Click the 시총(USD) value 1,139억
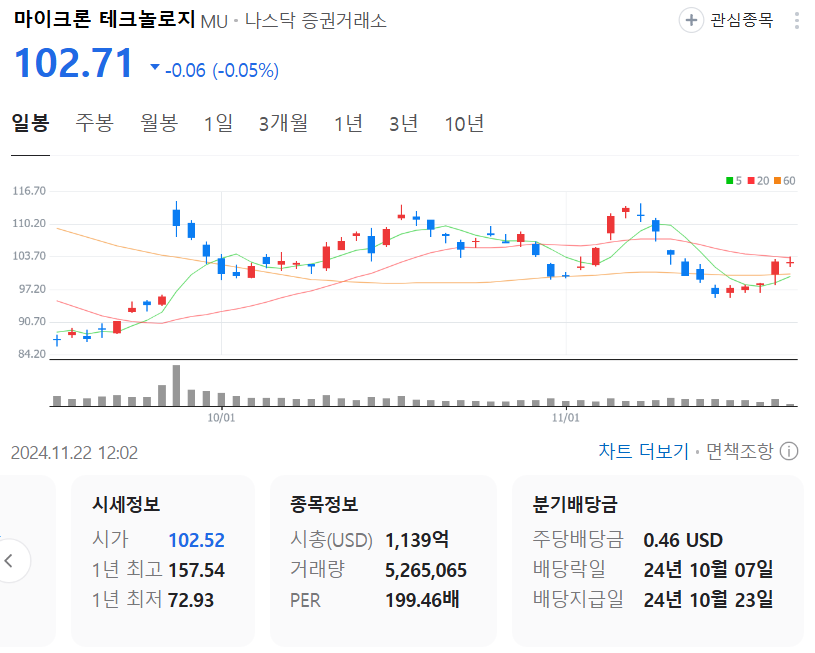815x653 pixels. (x=417, y=540)
